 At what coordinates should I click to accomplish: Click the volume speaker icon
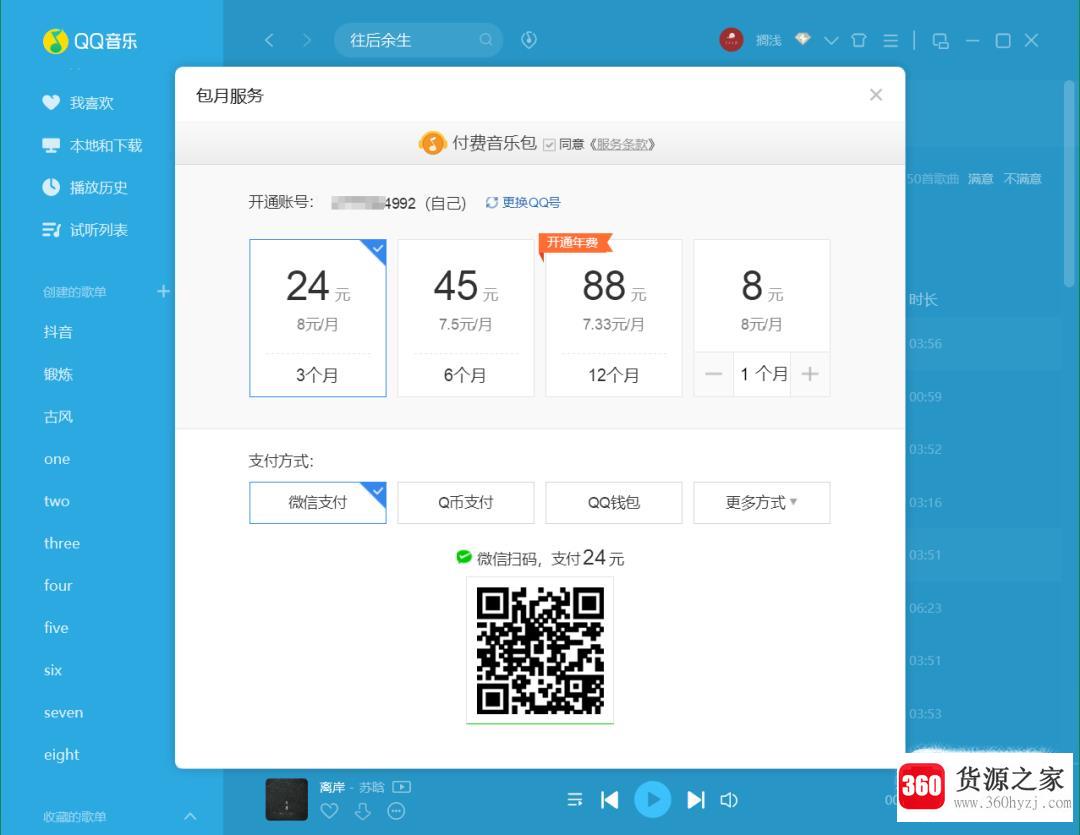tap(729, 799)
